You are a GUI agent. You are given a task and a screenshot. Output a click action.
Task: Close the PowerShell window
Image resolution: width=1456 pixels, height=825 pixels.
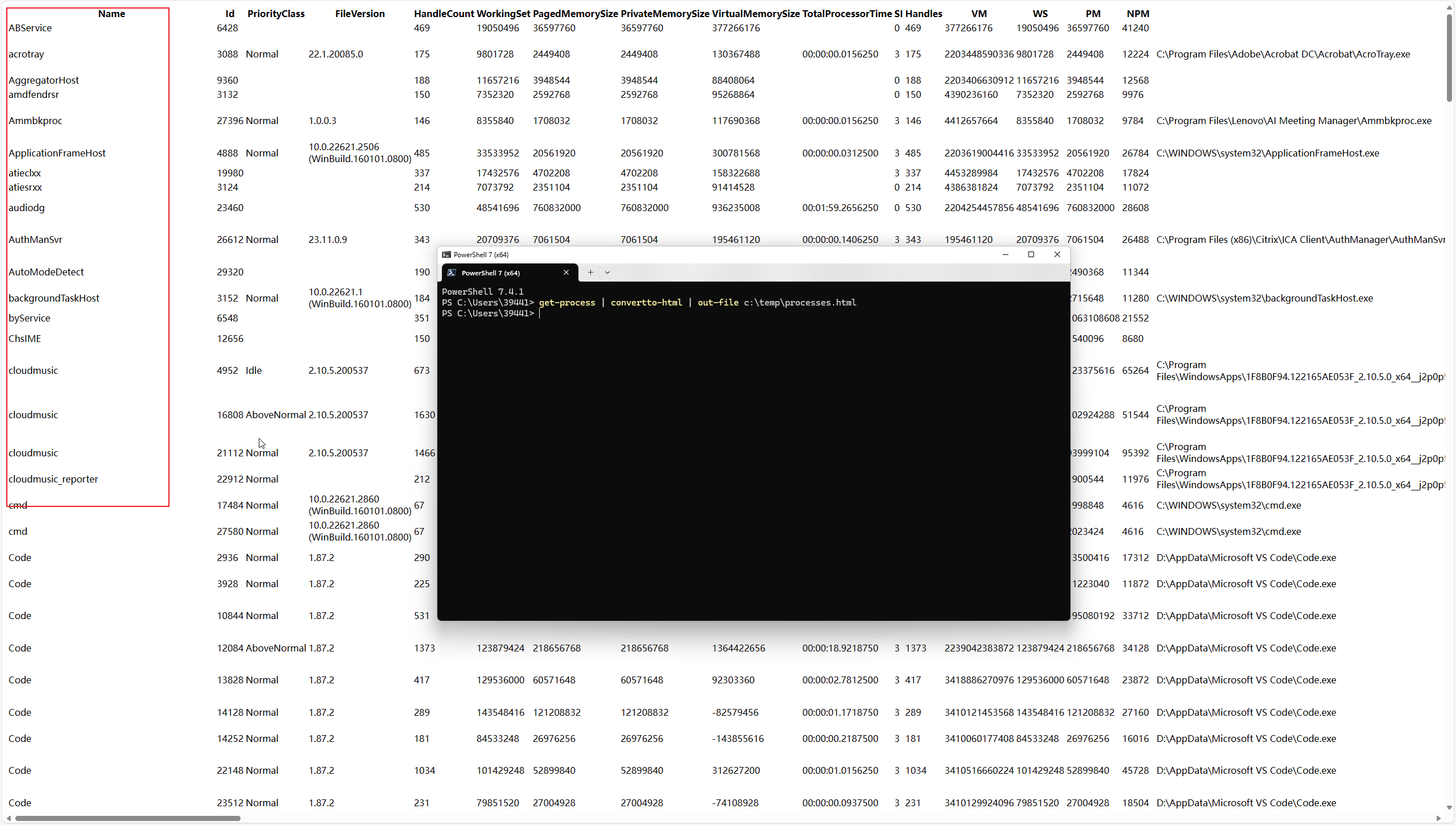[1057, 254]
